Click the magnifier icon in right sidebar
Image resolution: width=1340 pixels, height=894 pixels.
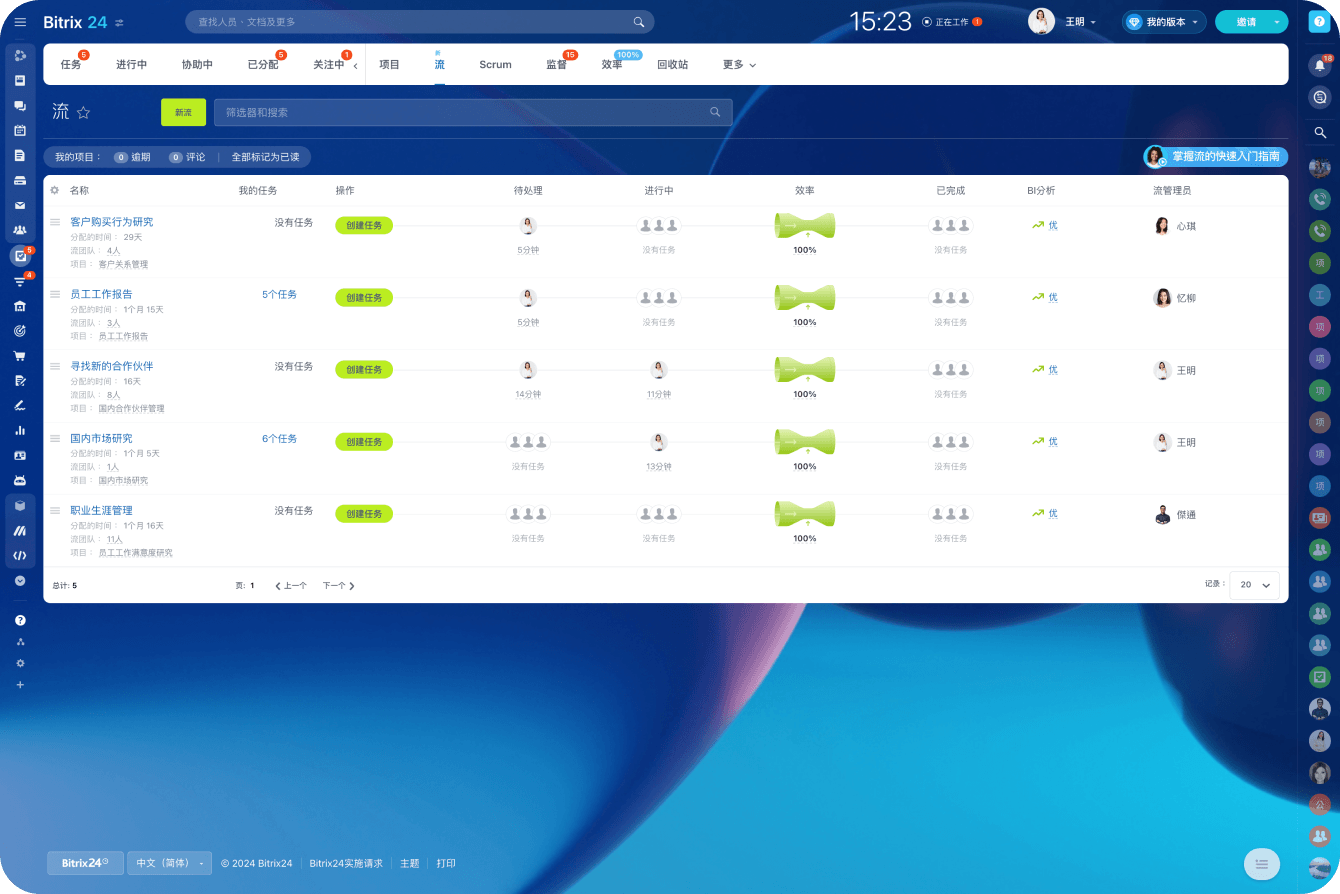coord(1319,132)
